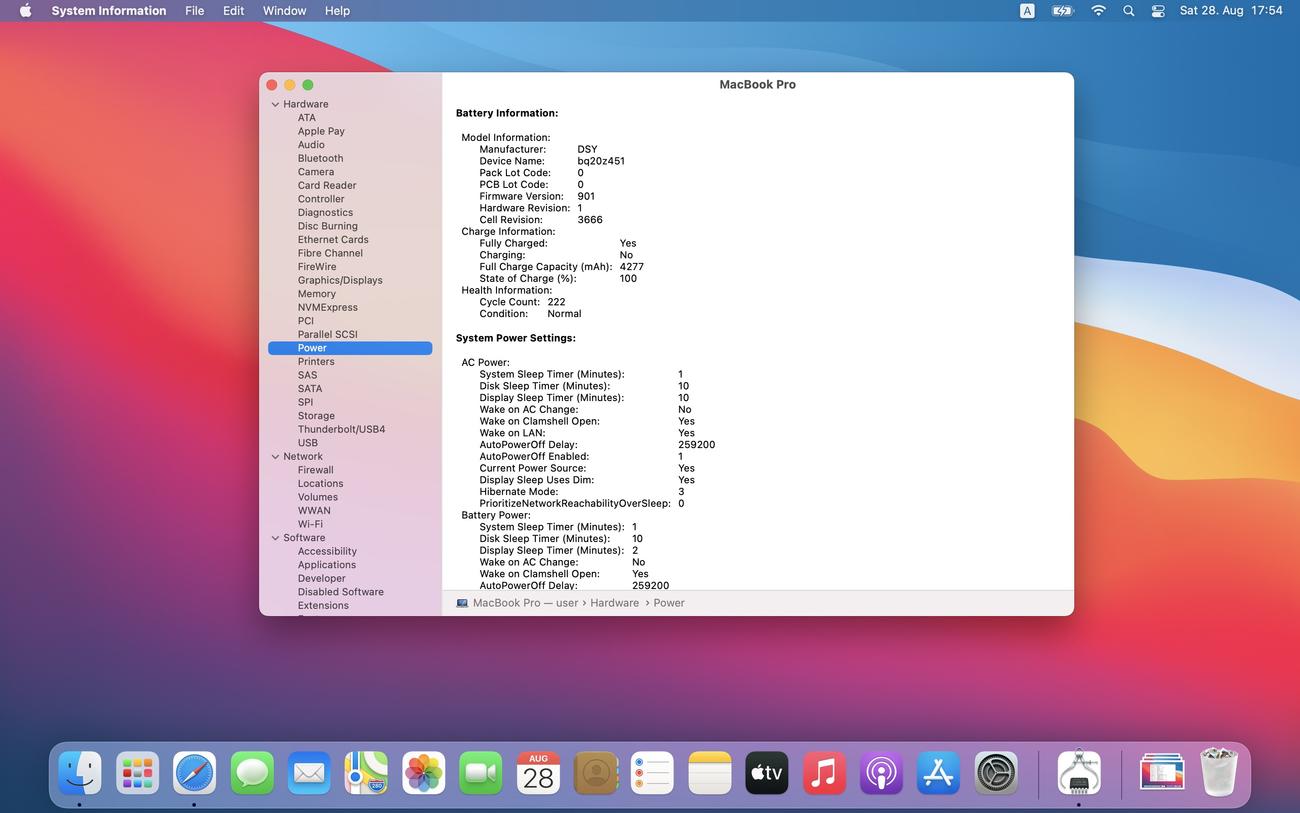Open the Apple menu
Image resolution: width=1300 pixels, height=813 pixels.
click(x=25, y=10)
